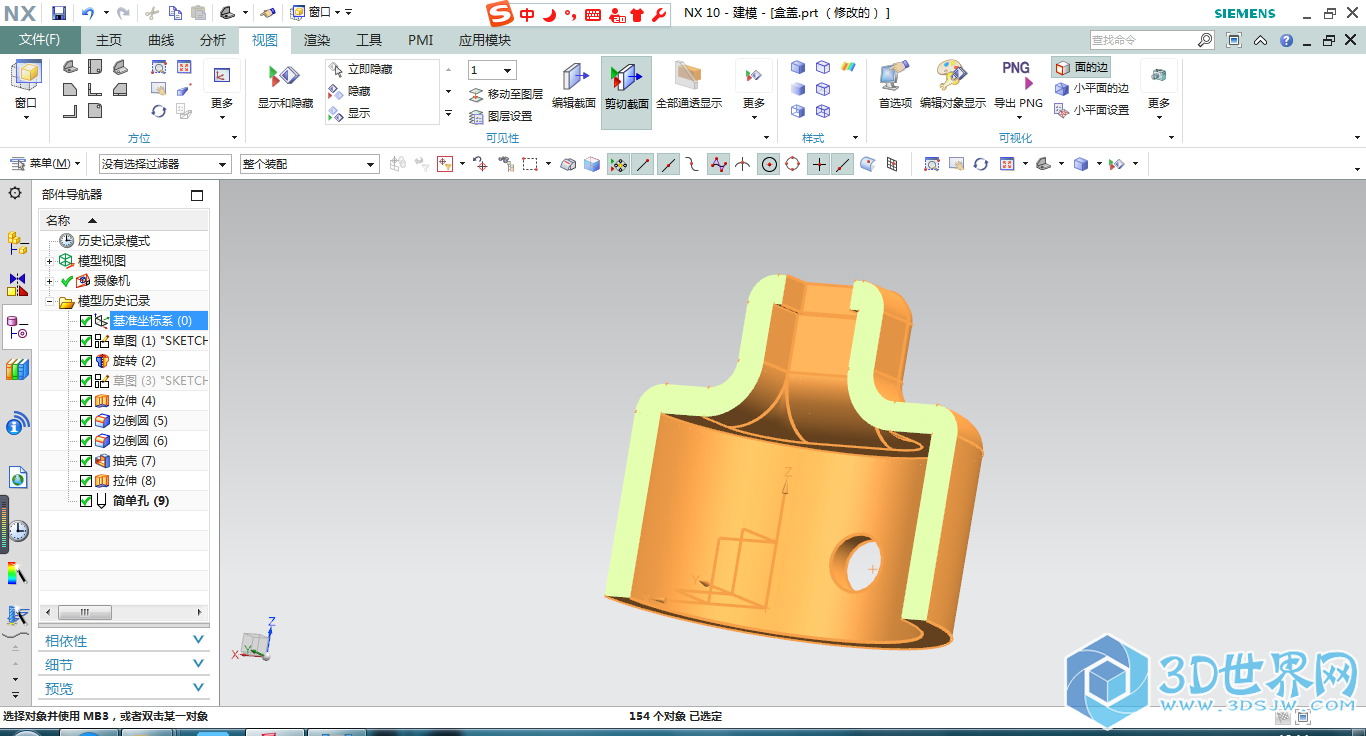Expand the 模型视图 tree node

(49, 261)
